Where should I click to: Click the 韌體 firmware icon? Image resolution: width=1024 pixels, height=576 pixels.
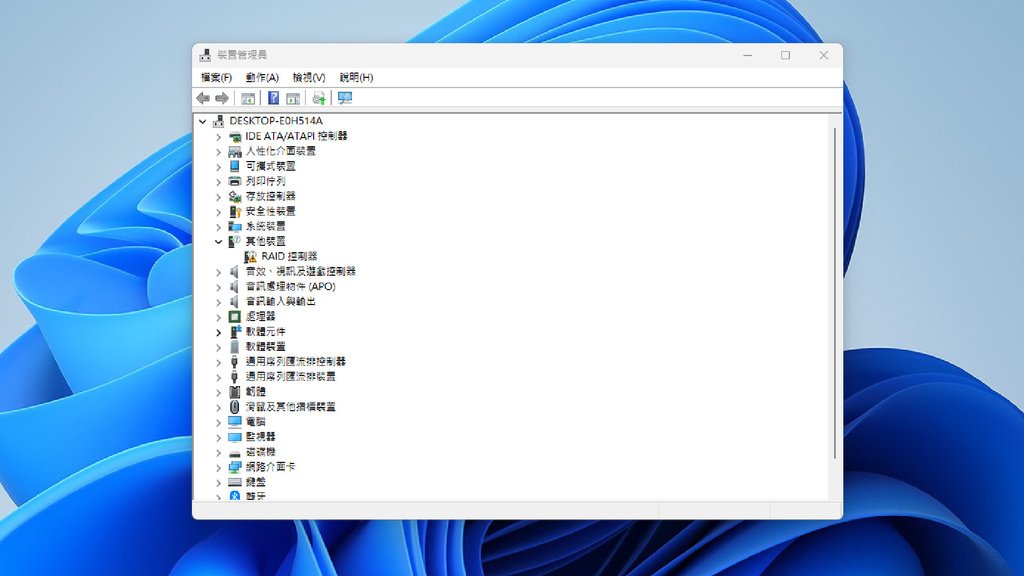click(x=234, y=391)
